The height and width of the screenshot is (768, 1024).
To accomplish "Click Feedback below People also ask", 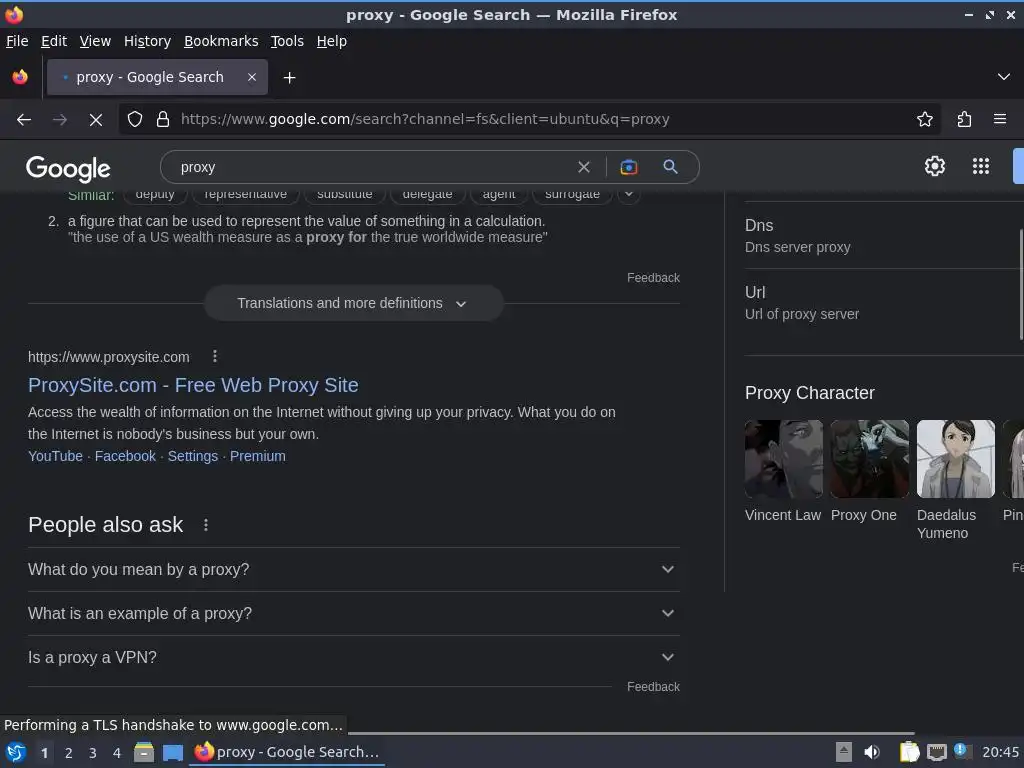I will (x=653, y=687).
